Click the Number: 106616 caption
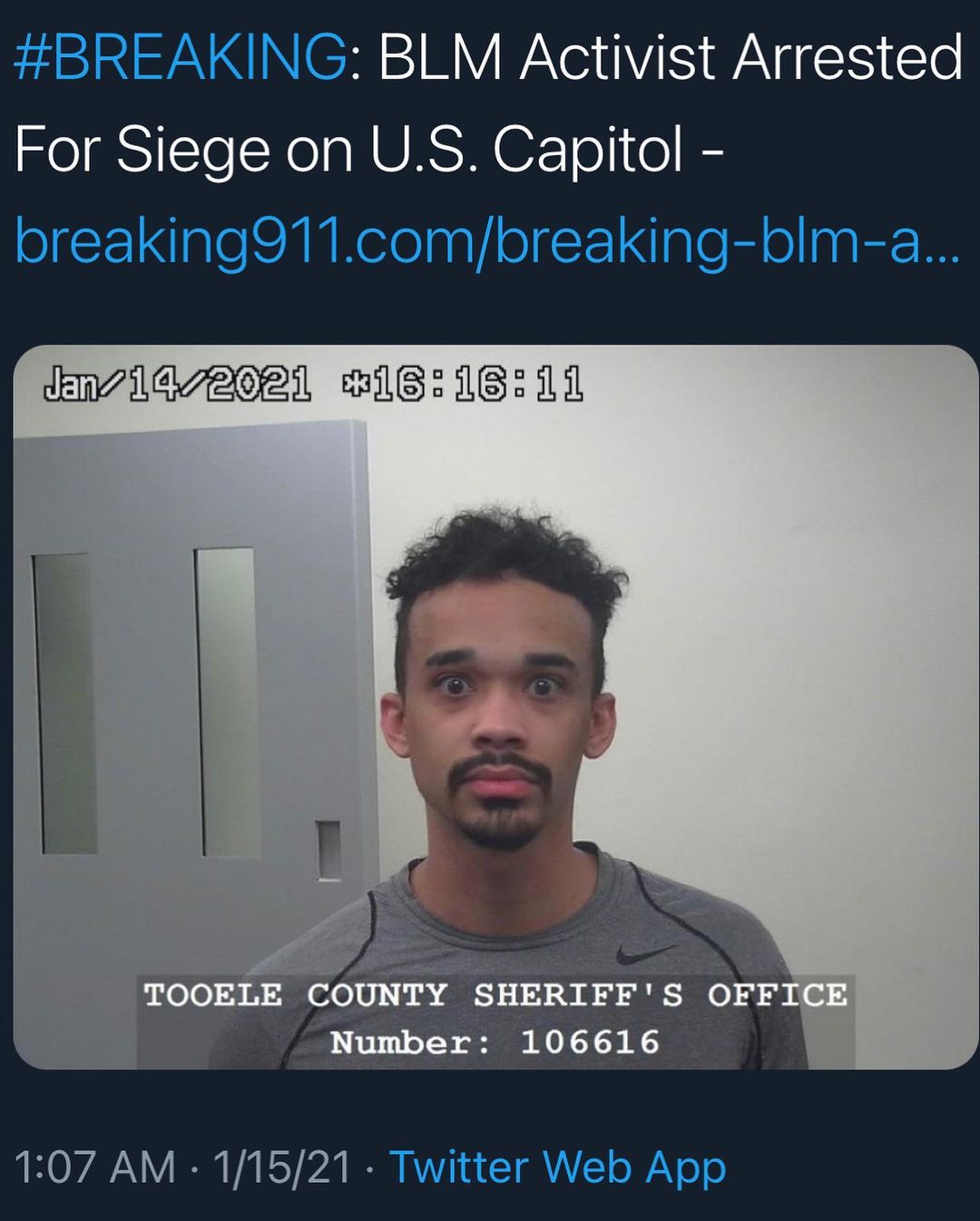The height and width of the screenshot is (1221, 980). pyautogui.click(x=495, y=1042)
